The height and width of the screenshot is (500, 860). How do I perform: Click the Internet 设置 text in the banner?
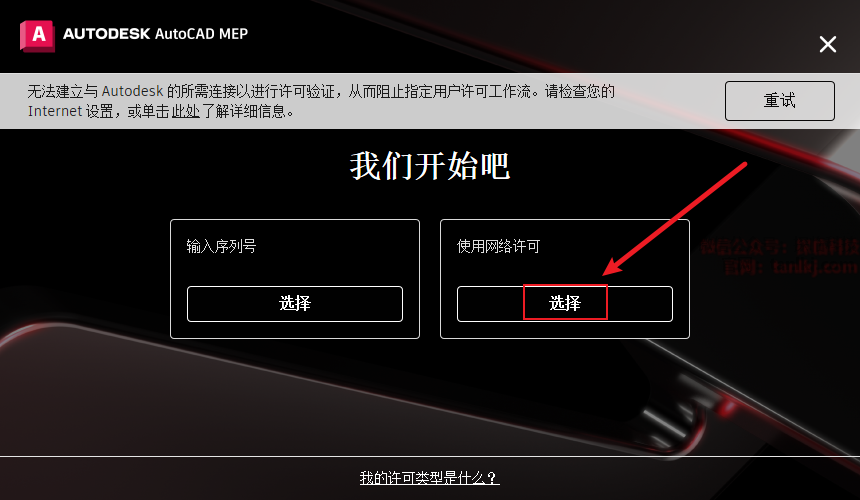[x=71, y=111]
